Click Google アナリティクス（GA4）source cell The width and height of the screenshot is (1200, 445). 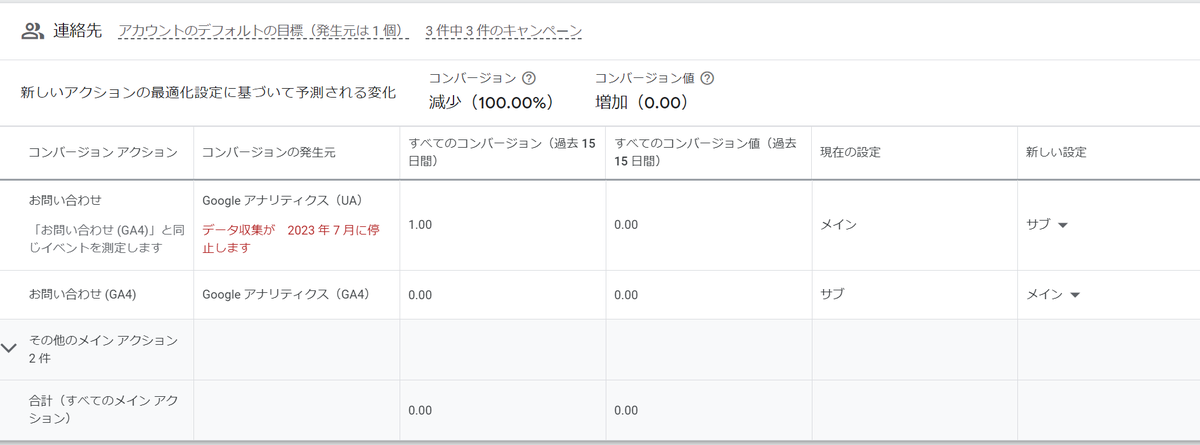tap(286, 295)
